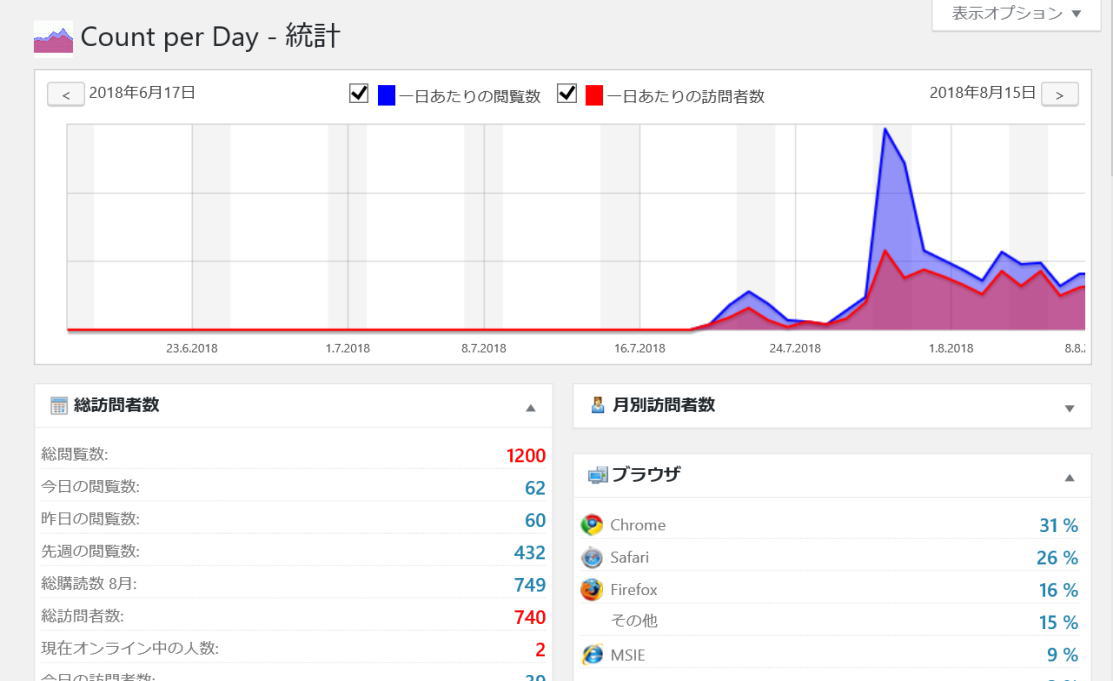Image resolution: width=1113 pixels, height=681 pixels.
Task: Go to next date range in chart
Action: pyautogui.click(x=1059, y=94)
